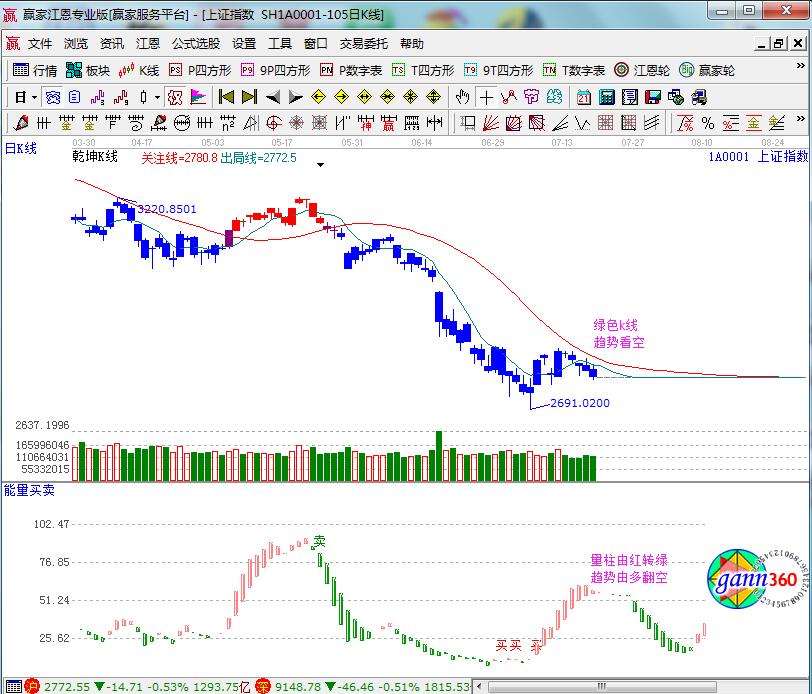Toggle the percent (%) line tool
The image size is (812, 694).
point(707,123)
